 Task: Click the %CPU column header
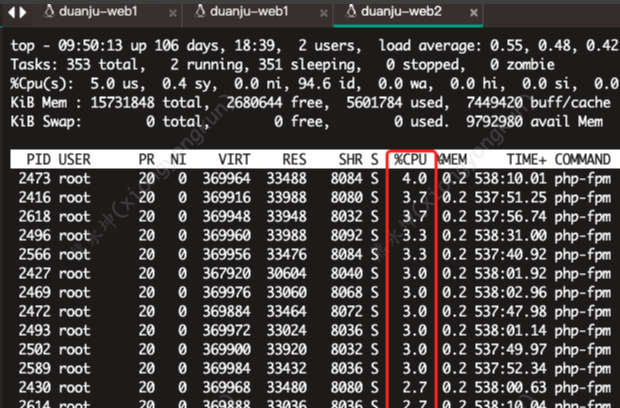coord(410,159)
